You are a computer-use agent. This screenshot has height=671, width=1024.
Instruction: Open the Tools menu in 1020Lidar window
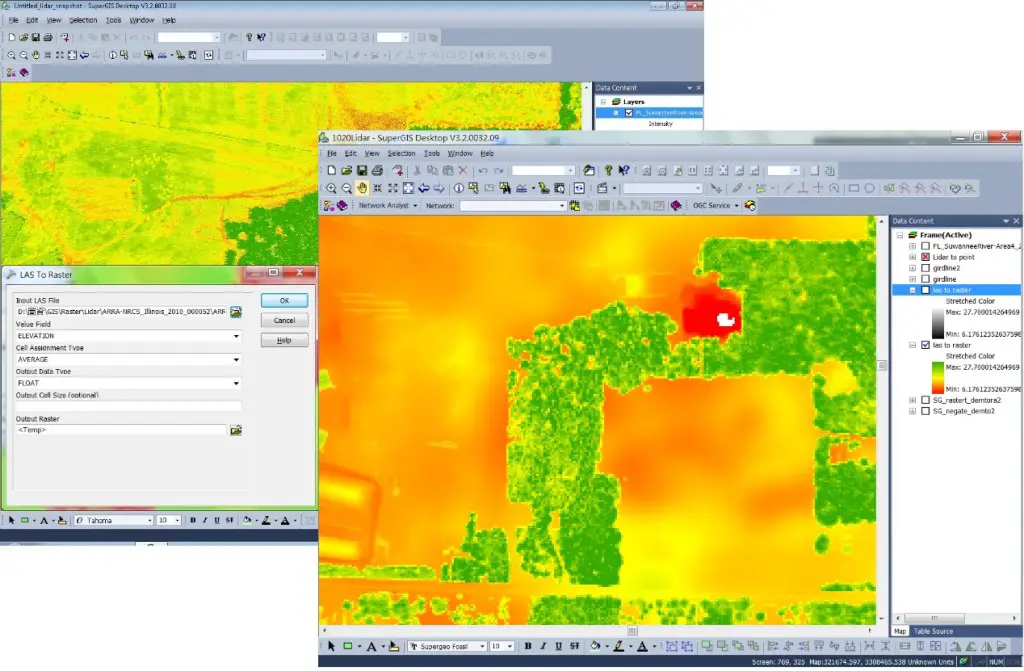(x=432, y=154)
